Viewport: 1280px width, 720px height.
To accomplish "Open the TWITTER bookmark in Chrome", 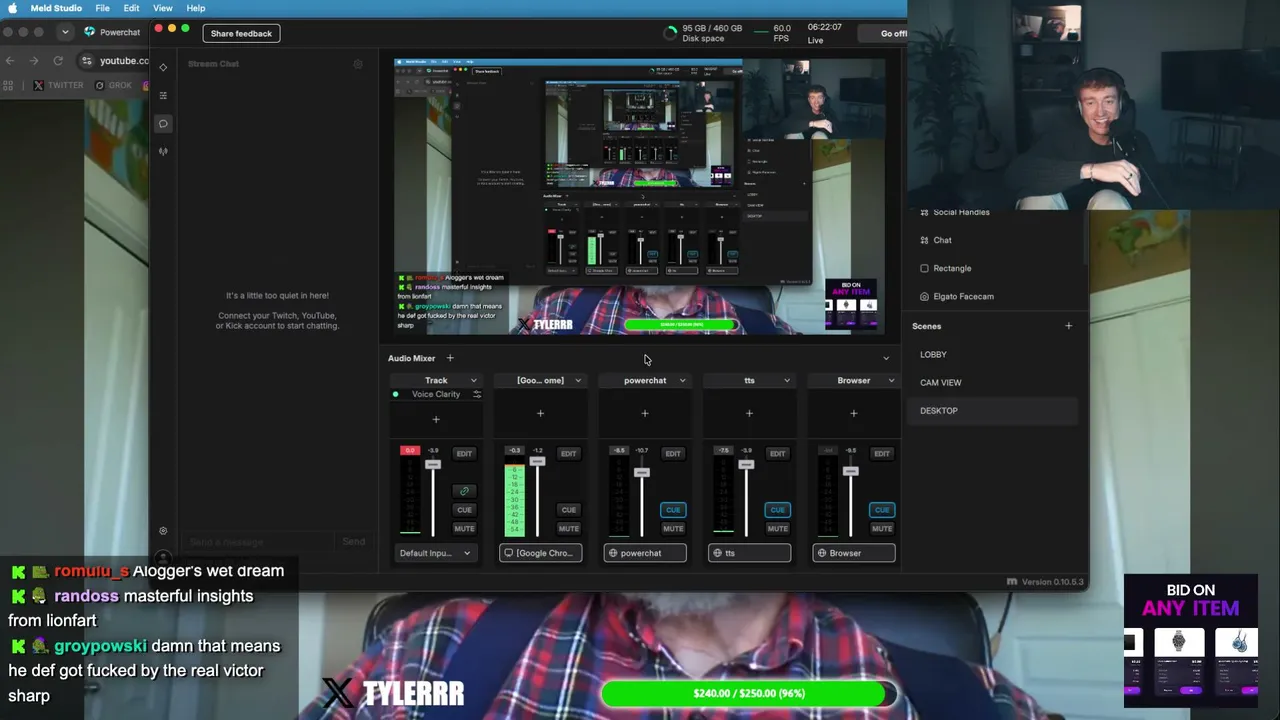I will click(59, 85).
